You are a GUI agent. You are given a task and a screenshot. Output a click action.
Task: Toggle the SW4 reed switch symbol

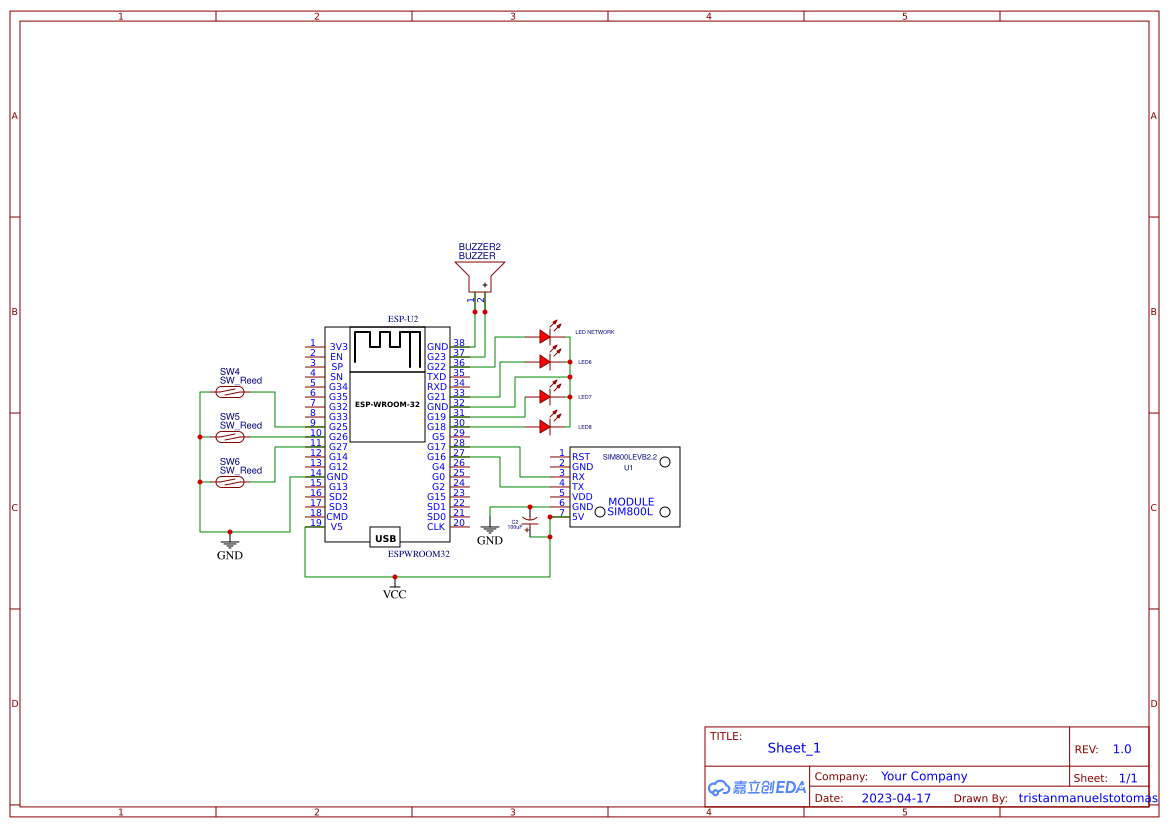(x=232, y=393)
